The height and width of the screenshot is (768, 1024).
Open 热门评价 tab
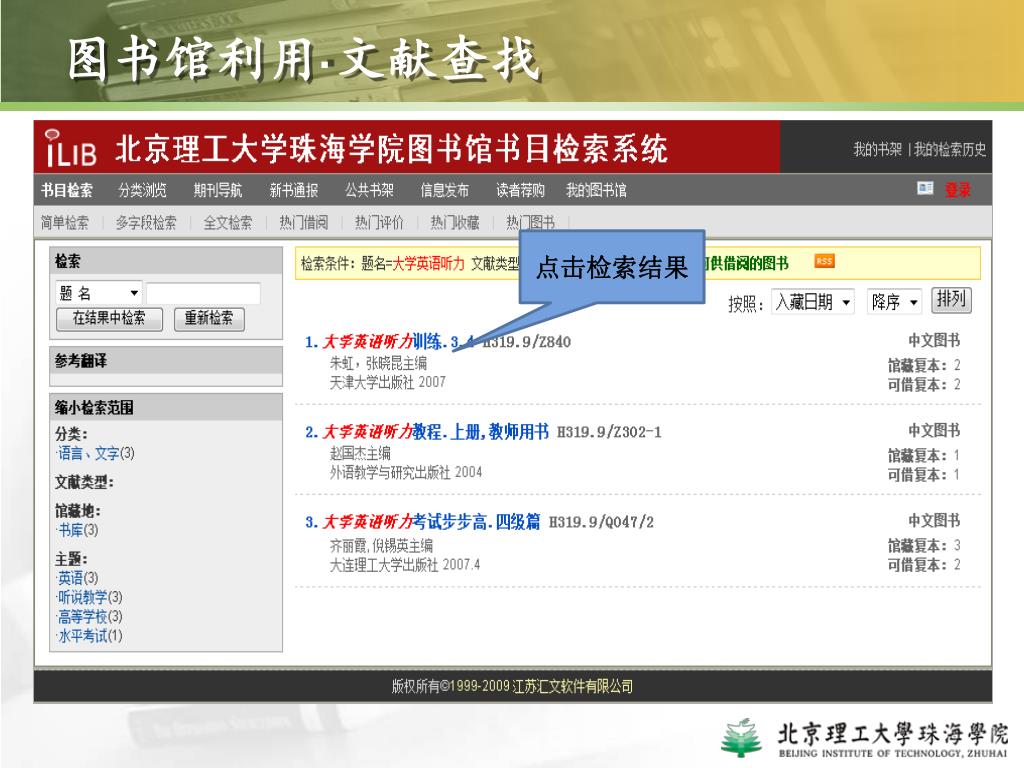tap(379, 223)
